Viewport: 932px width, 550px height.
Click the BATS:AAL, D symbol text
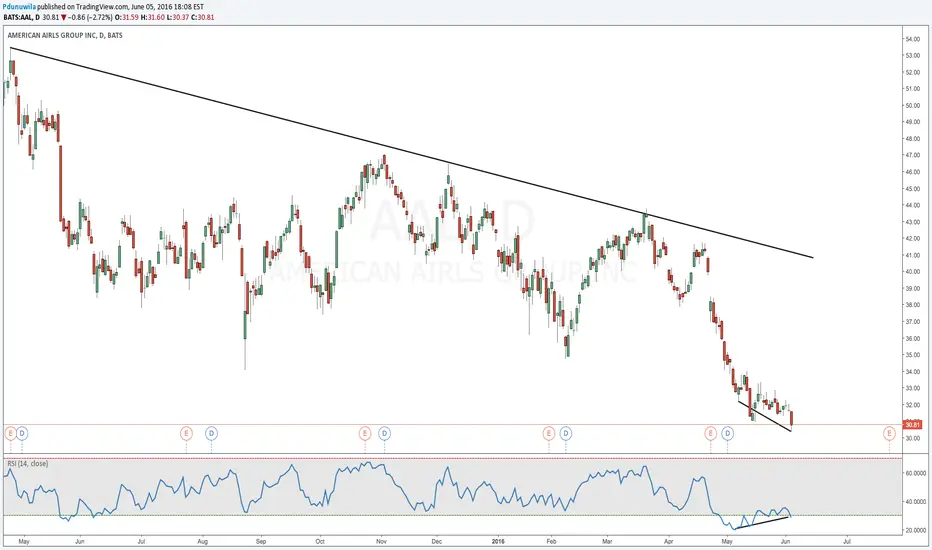[21, 17]
